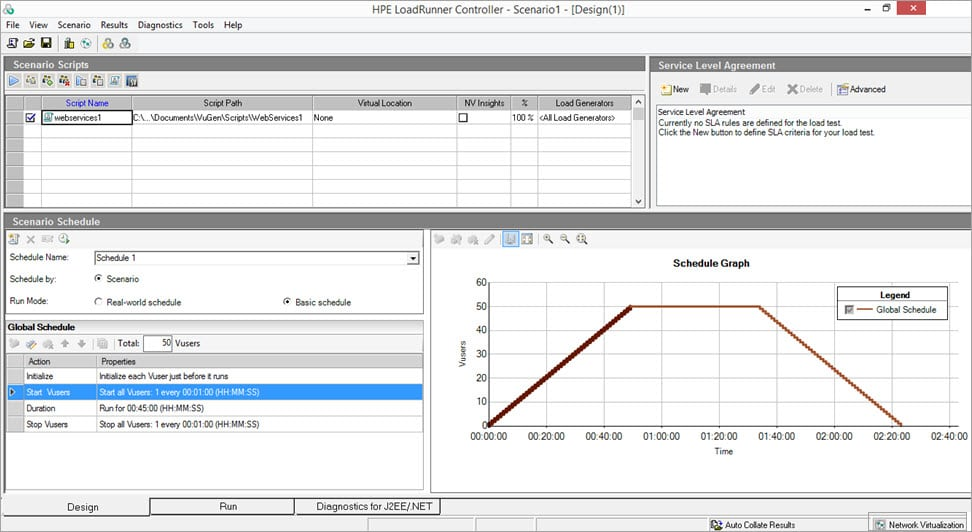Open the Diagnostics menu

[160, 25]
